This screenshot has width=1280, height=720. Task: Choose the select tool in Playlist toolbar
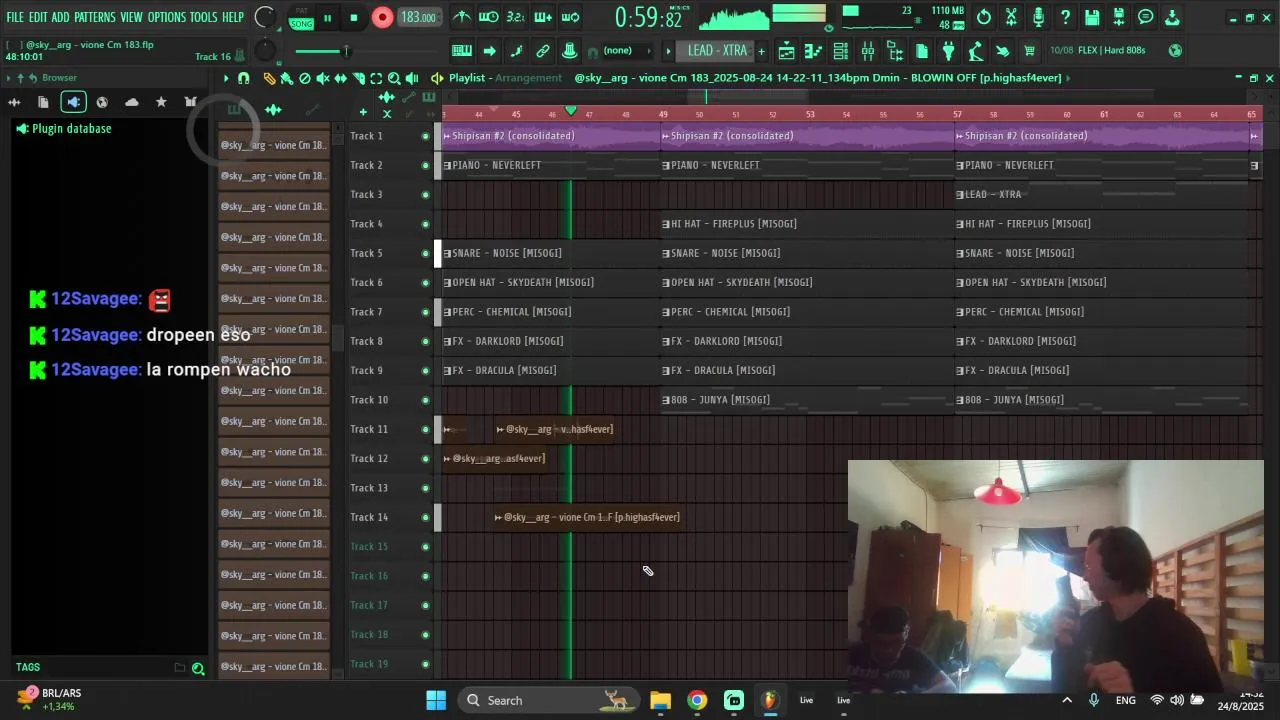click(376, 78)
